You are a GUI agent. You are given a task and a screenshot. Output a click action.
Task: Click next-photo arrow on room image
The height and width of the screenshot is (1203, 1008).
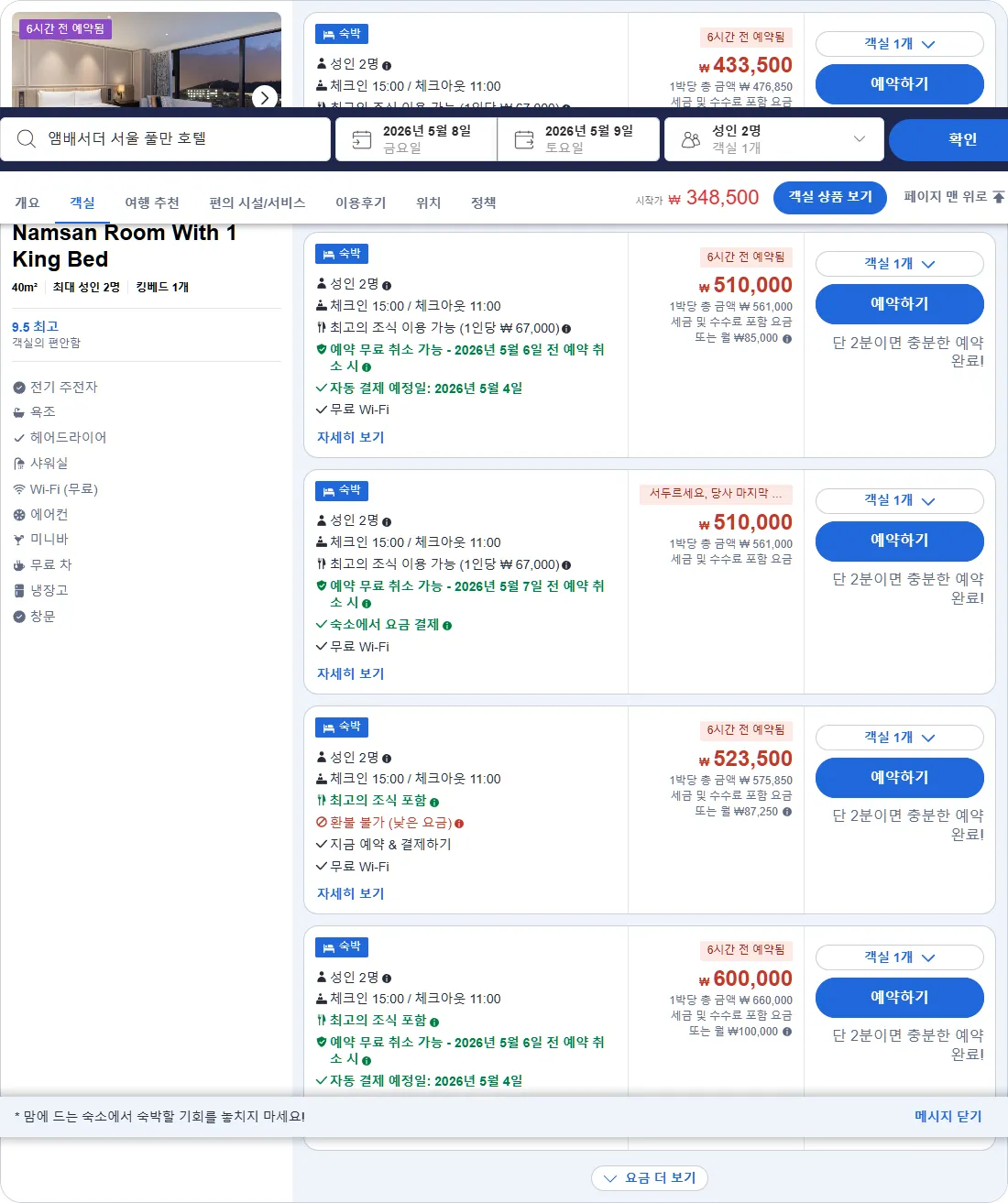(x=264, y=96)
